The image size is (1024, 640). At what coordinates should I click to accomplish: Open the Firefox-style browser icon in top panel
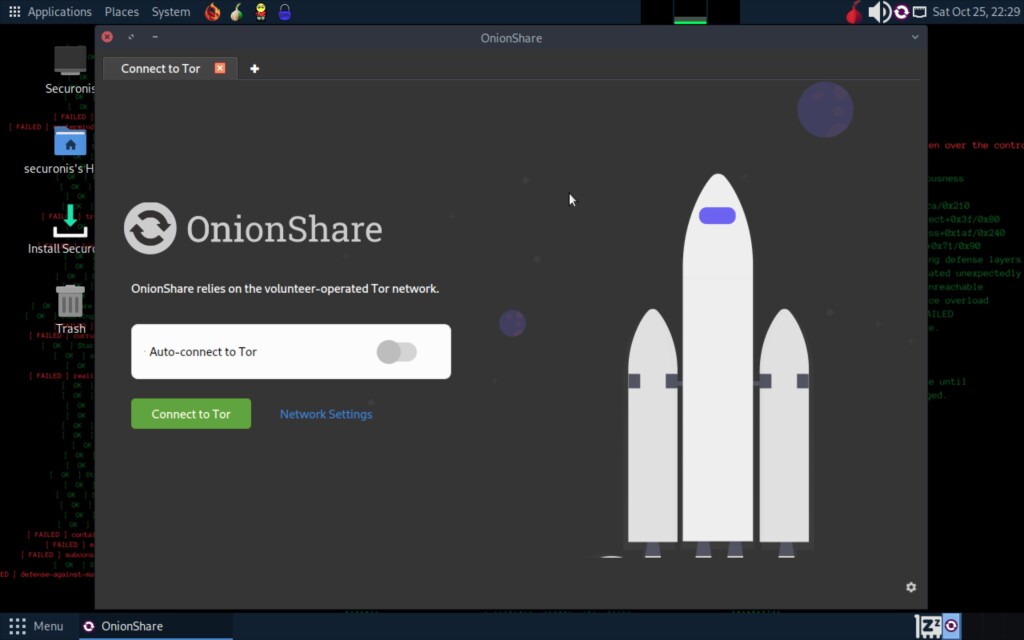(x=212, y=12)
